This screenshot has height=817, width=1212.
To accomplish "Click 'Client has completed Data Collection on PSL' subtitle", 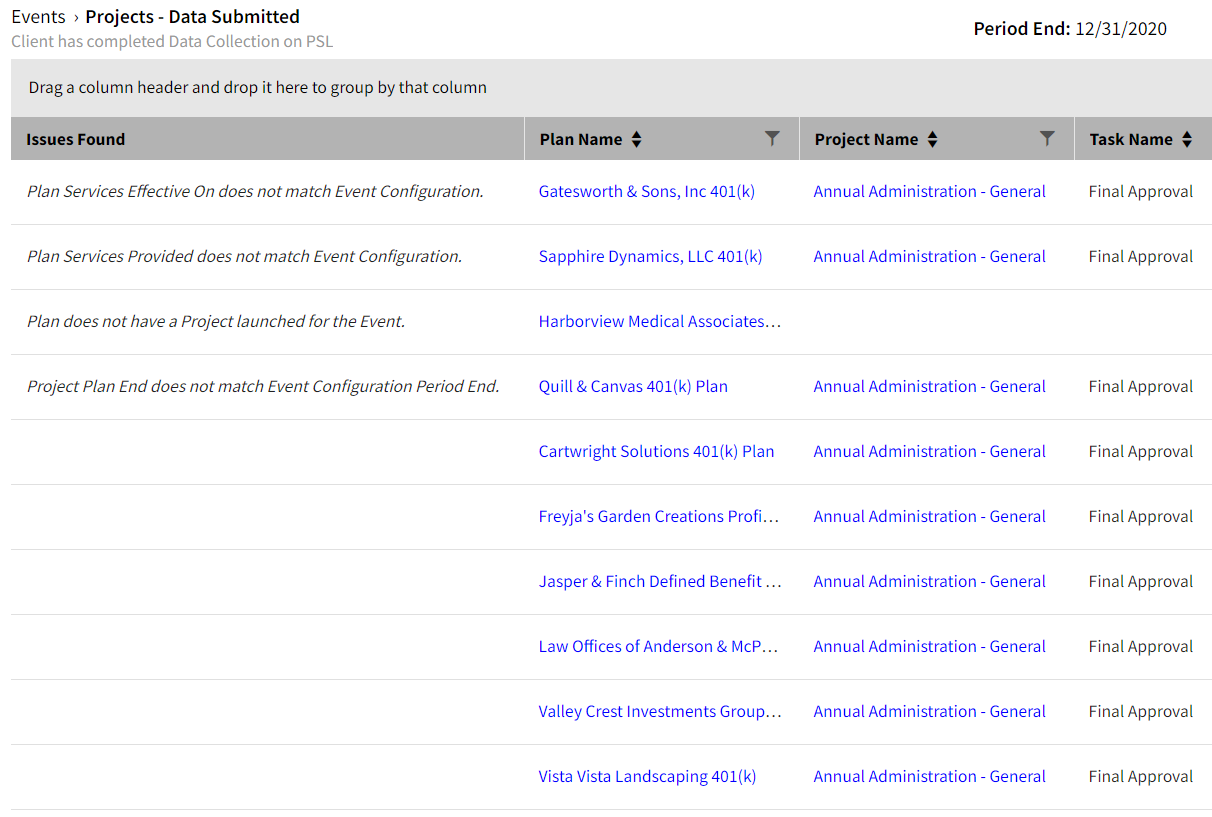I will click(172, 42).
